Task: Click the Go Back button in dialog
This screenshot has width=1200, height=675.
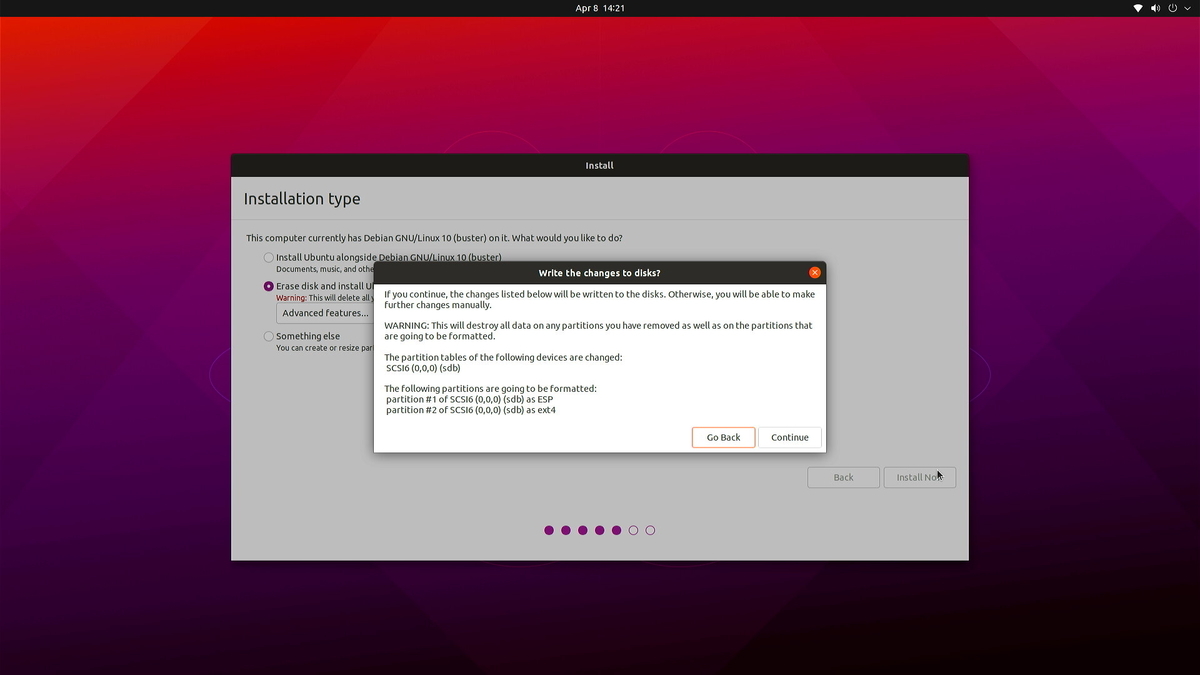Action: click(x=723, y=437)
